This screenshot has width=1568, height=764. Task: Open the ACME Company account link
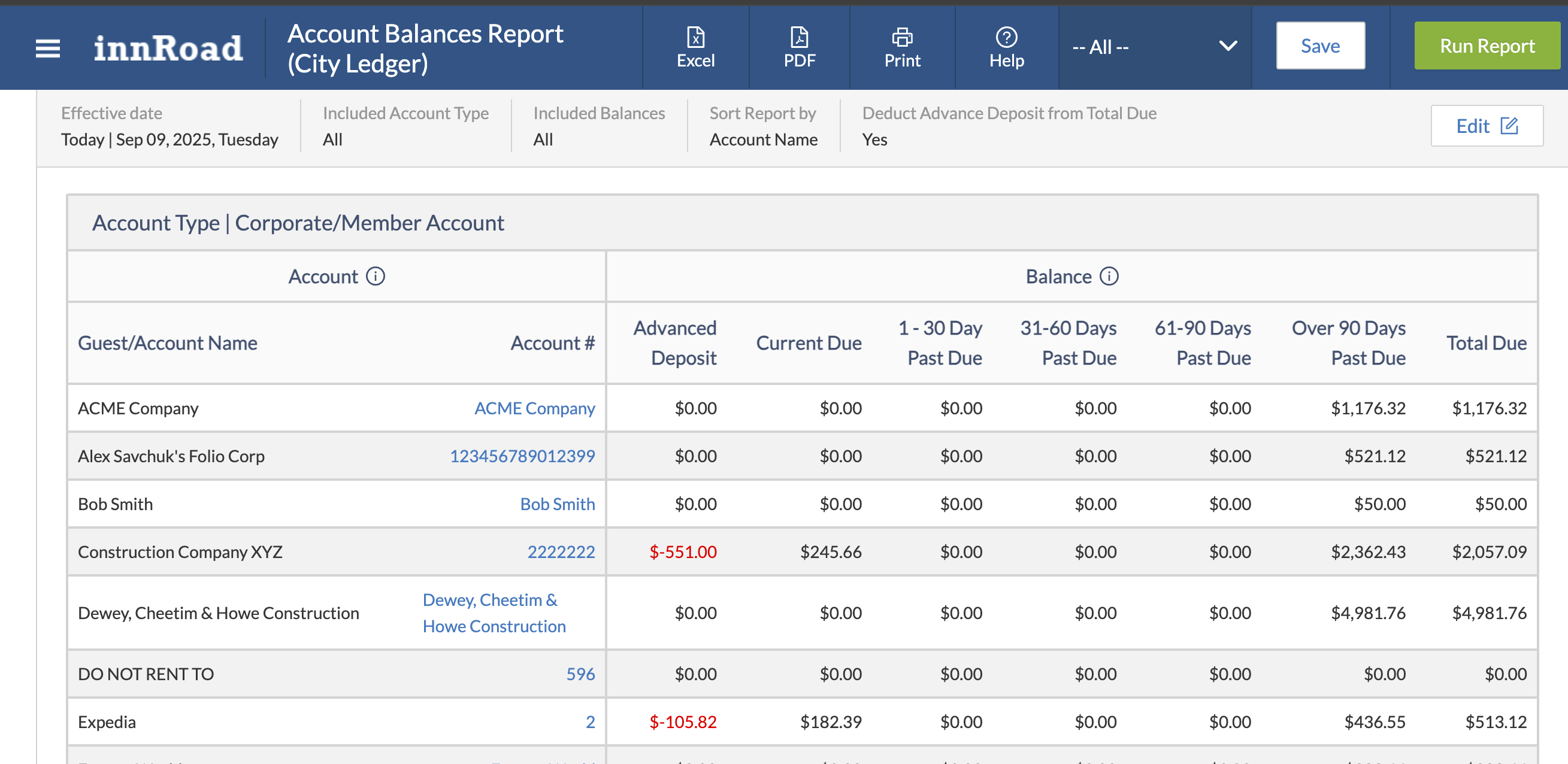coord(534,408)
